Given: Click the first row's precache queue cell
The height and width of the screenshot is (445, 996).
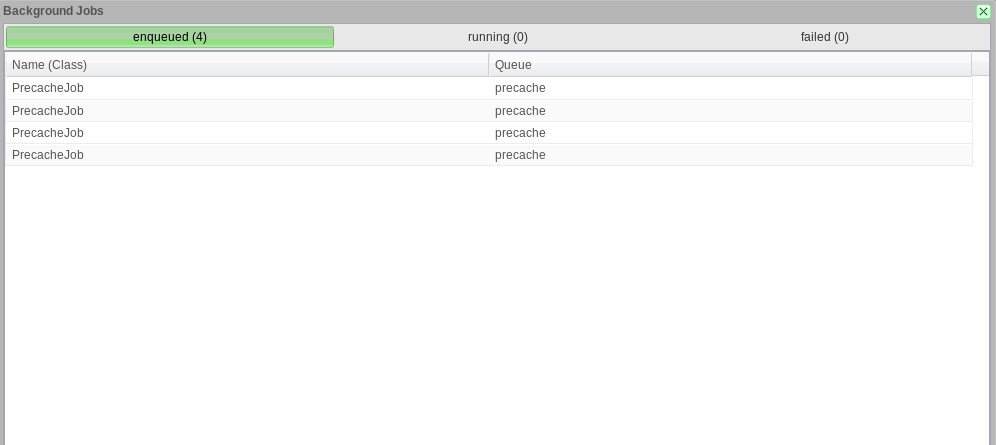Looking at the screenshot, I should tap(730, 88).
